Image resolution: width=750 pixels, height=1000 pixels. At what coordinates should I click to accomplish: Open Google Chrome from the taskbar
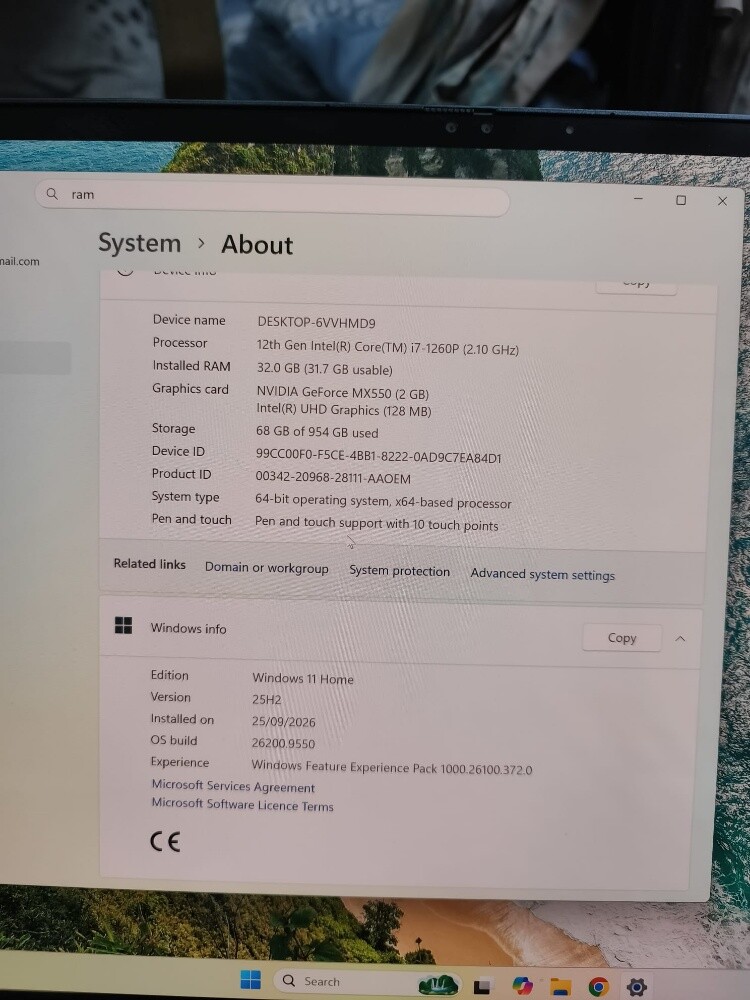pos(598,987)
